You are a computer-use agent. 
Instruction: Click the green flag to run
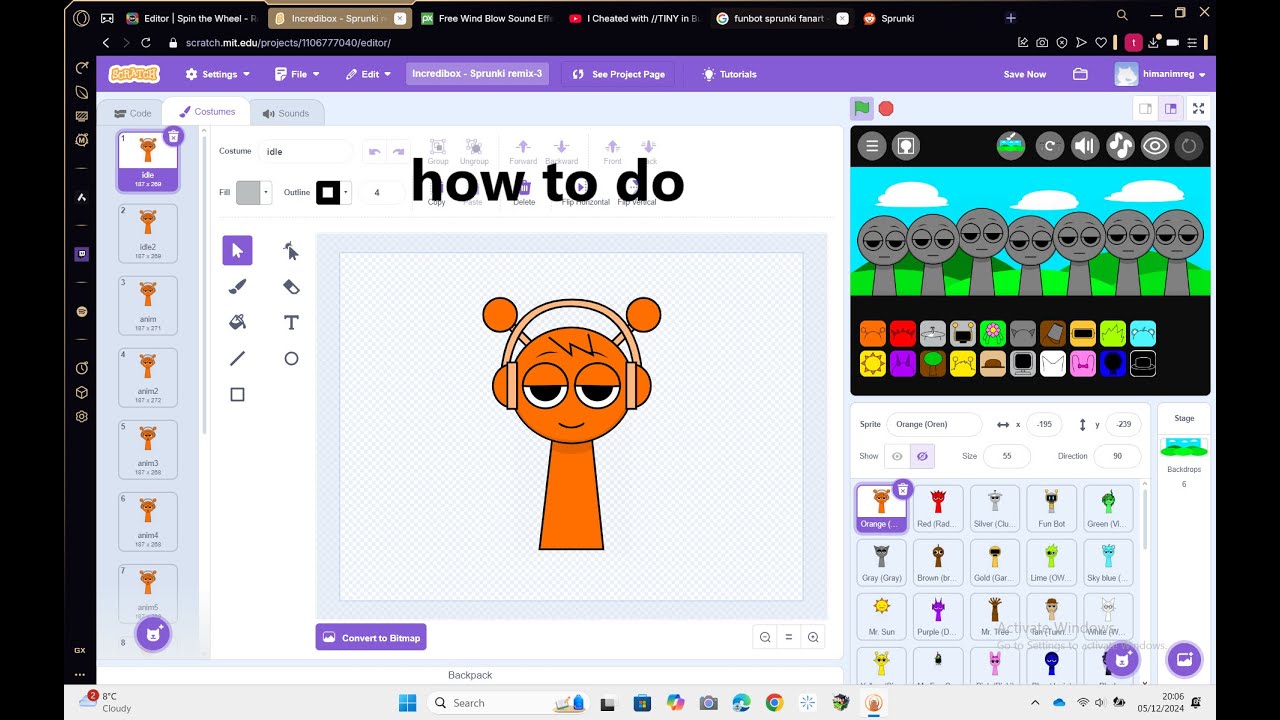(x=861, y=108)
